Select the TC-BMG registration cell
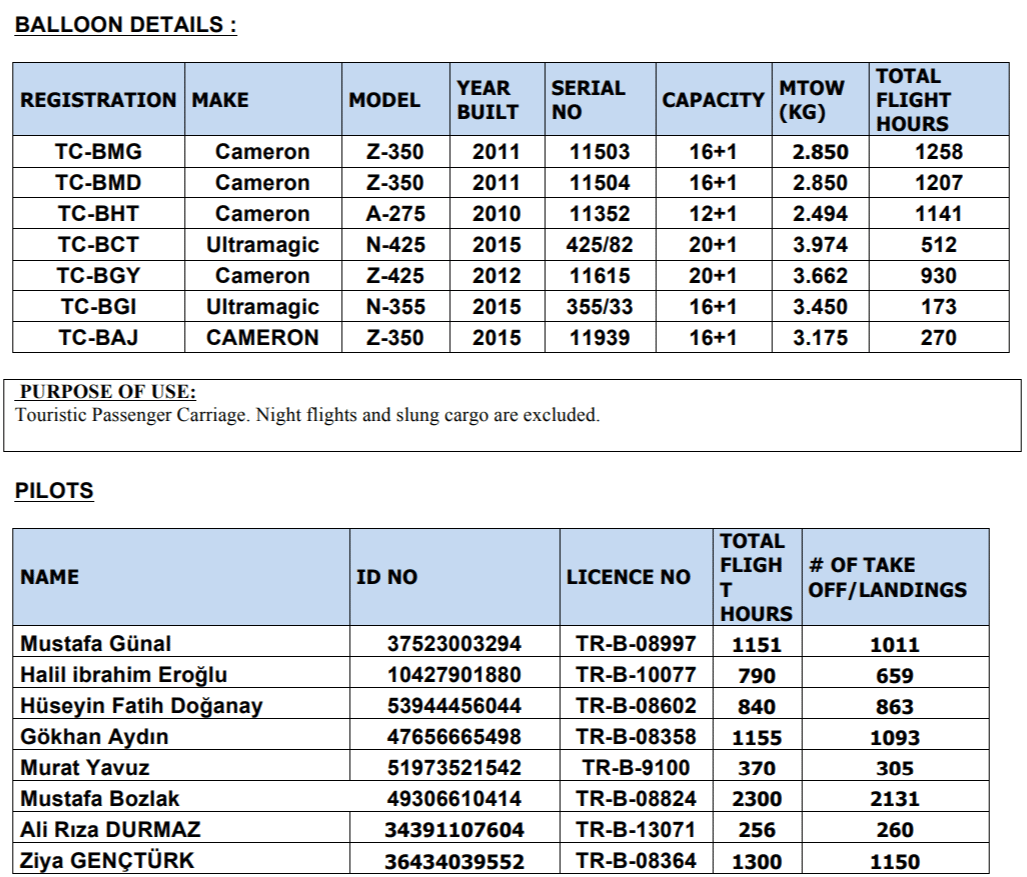Image resolution: width=1027 pixels, height=877 pixels. [x=98, y=152]
